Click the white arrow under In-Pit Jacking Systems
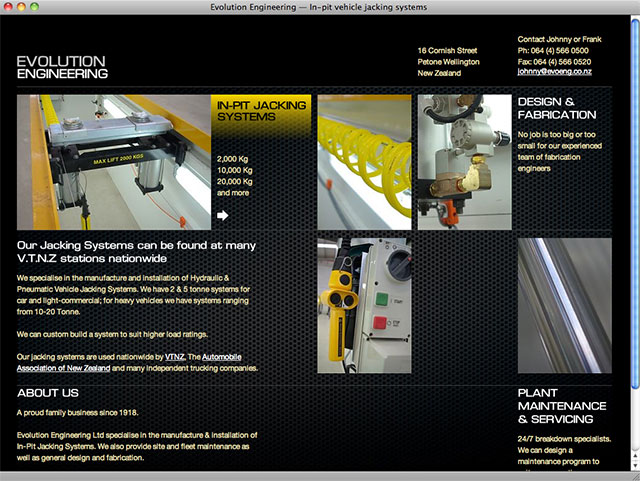 point(222,215)
